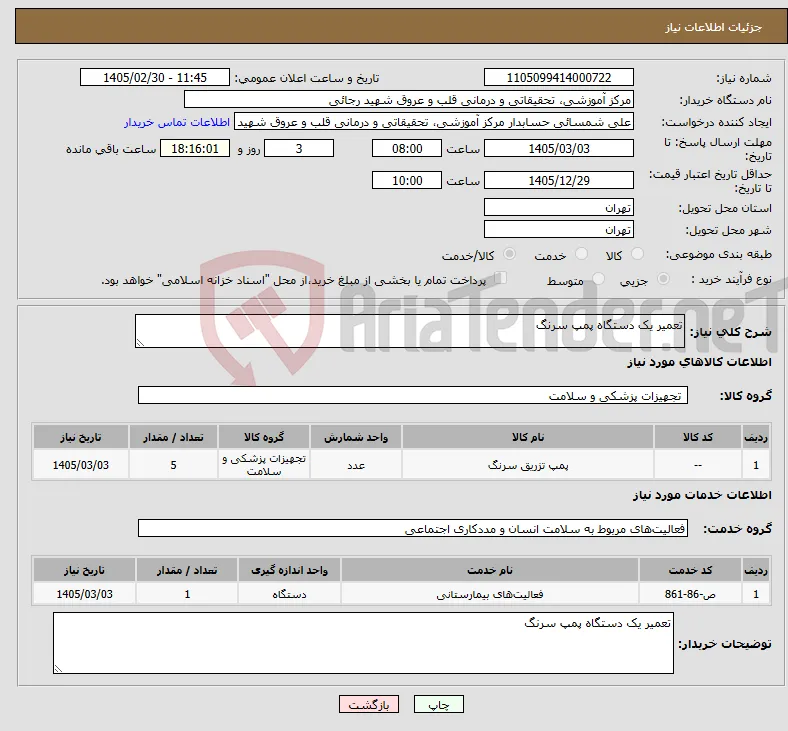
Task: Click the اطلاعات کالاهای مورد نیاز heading
Action: point(700,362)
